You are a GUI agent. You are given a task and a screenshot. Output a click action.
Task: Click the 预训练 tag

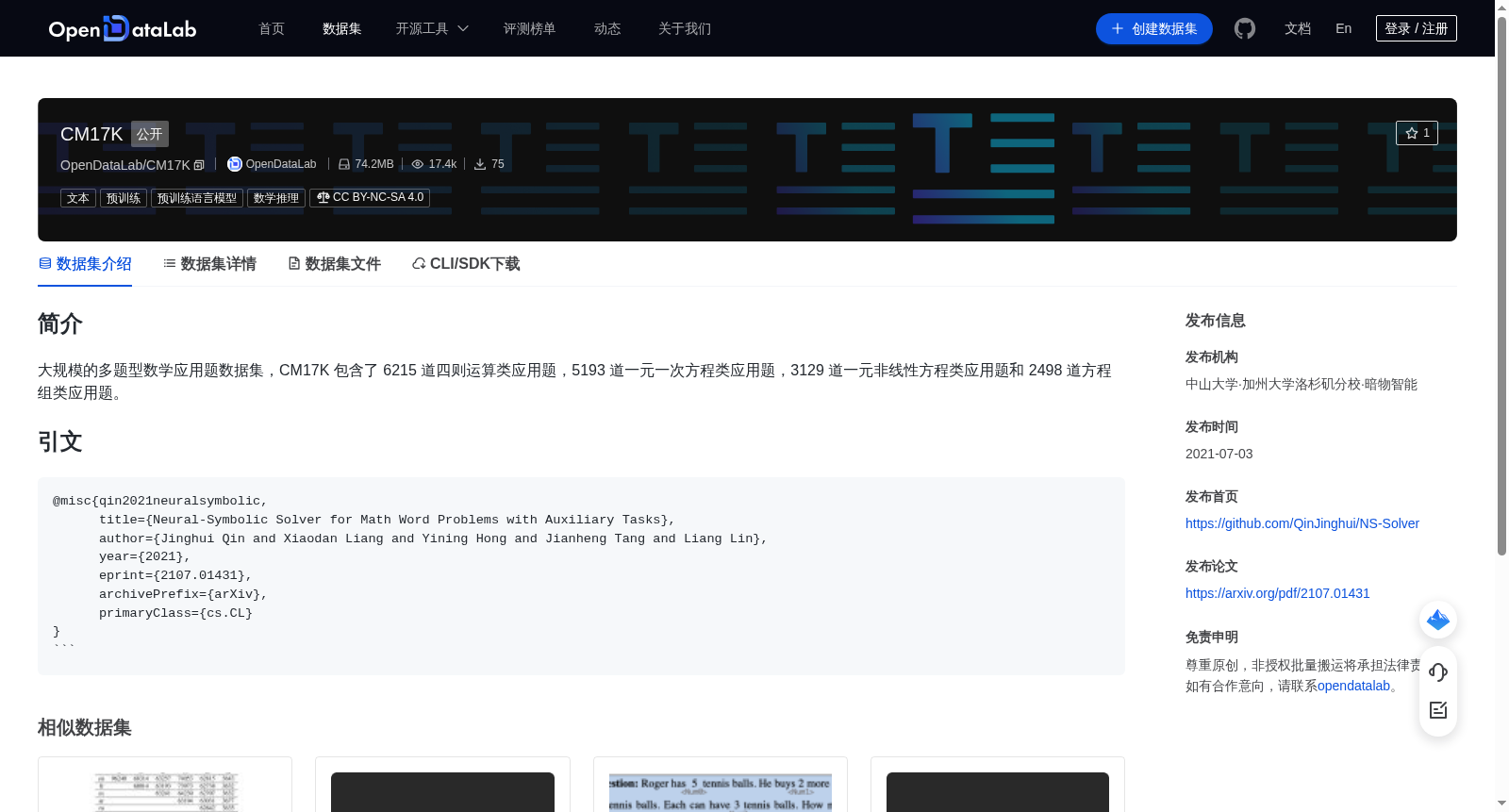[124, 198]
